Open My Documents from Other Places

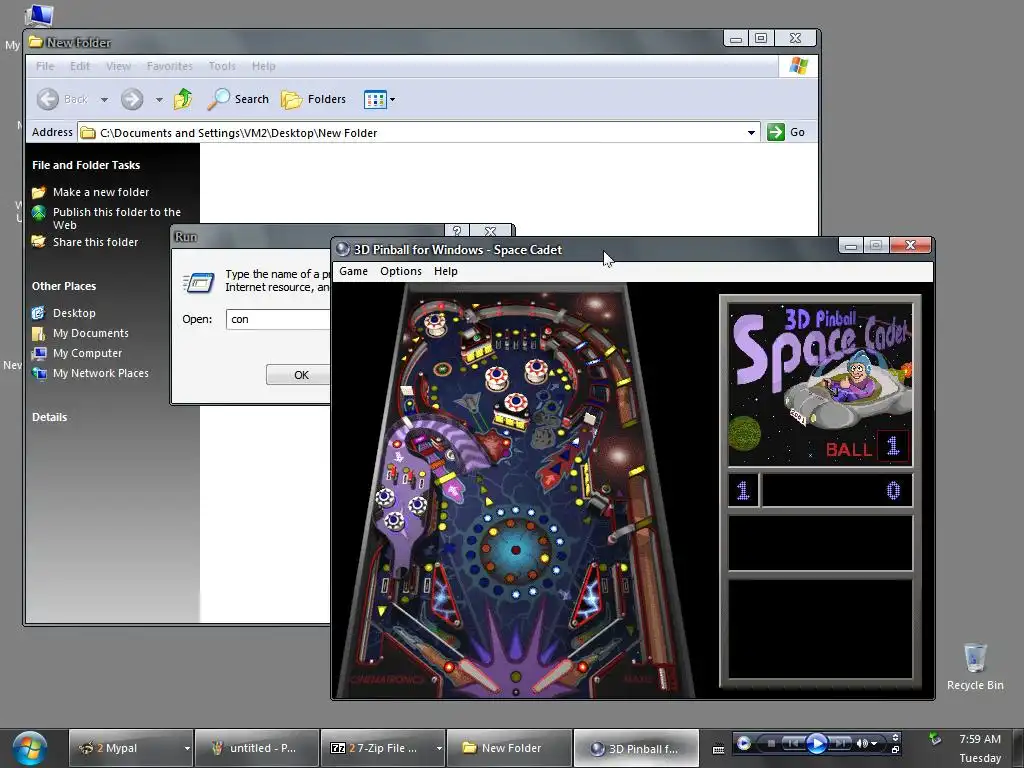tap(91, 333)
